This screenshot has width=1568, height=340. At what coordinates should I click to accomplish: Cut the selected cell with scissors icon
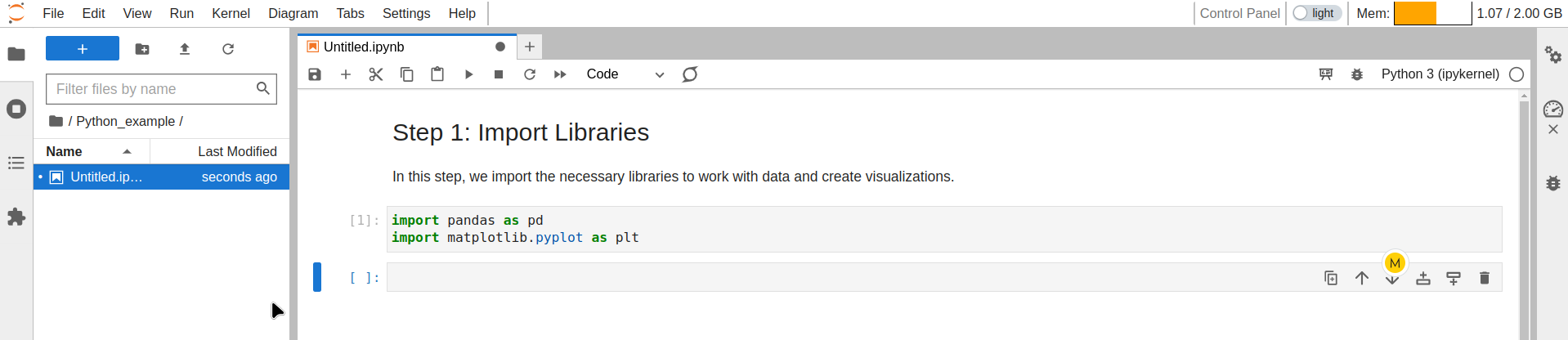[x=376, y=74]
